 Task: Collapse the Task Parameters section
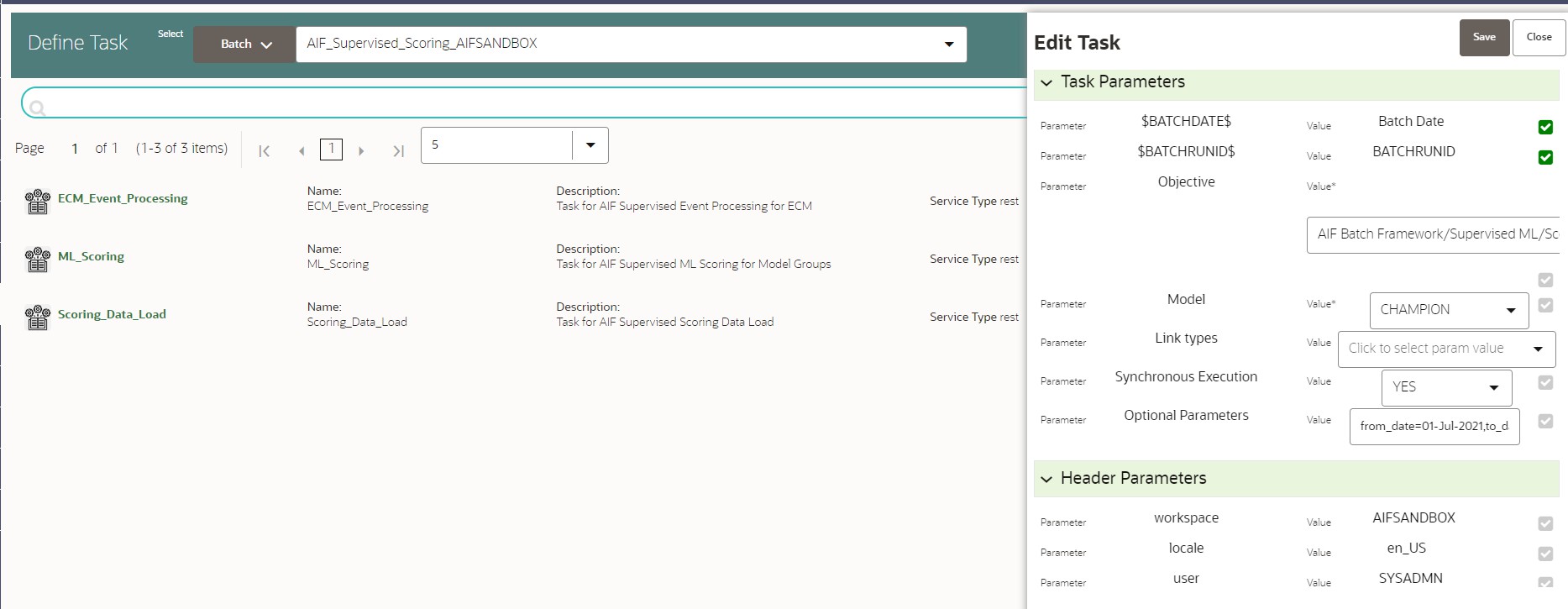(1046, 82)
